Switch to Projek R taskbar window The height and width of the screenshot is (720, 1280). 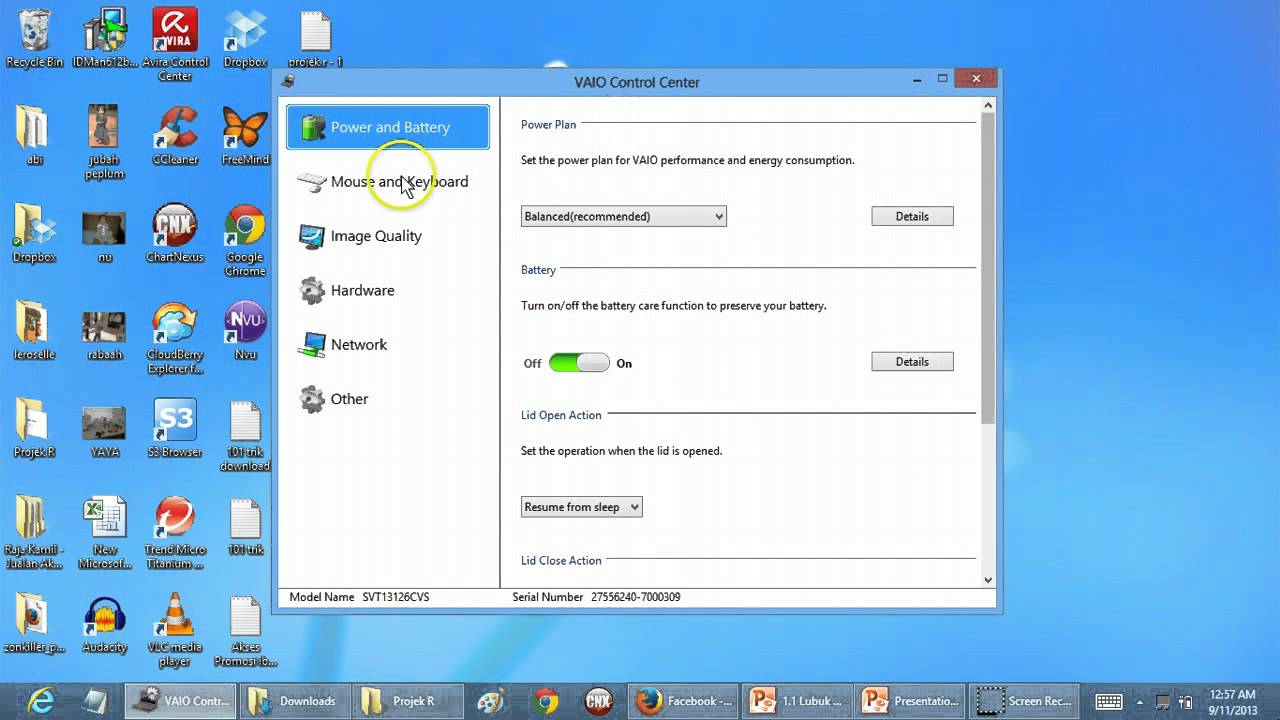[408, 701]
